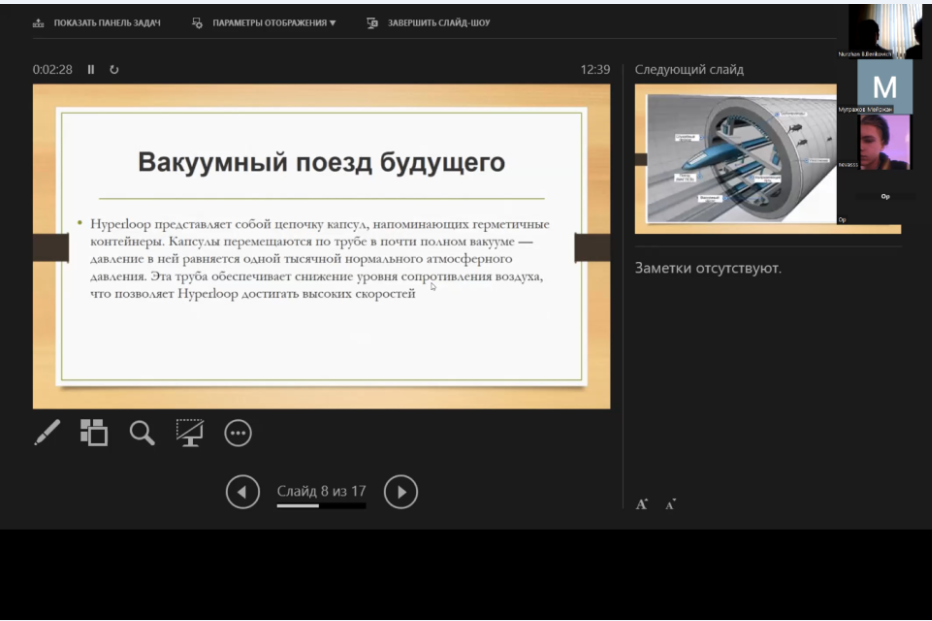Open more slide show options ellipsis
The width and height of the screenshot is (932, 621).
[238, 433]
